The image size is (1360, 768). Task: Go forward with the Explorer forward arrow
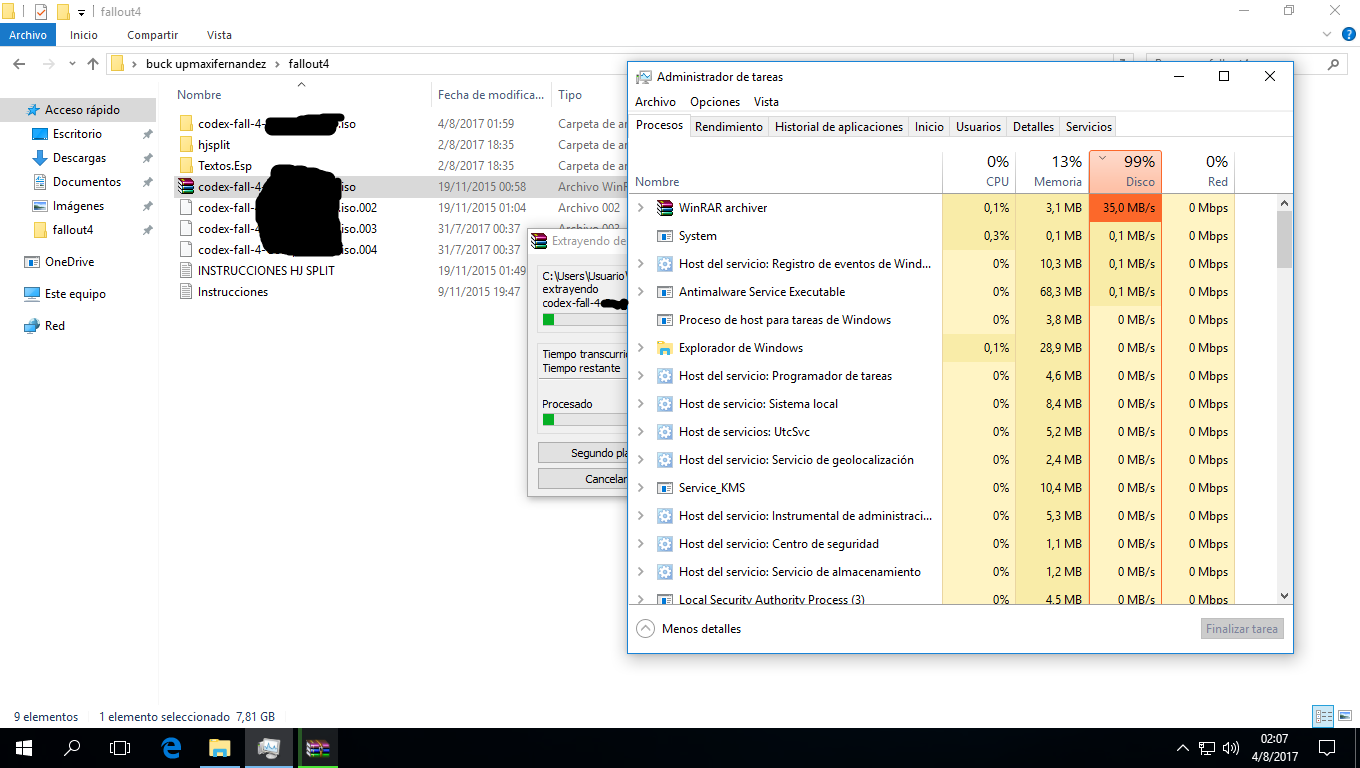click(47, 64)
